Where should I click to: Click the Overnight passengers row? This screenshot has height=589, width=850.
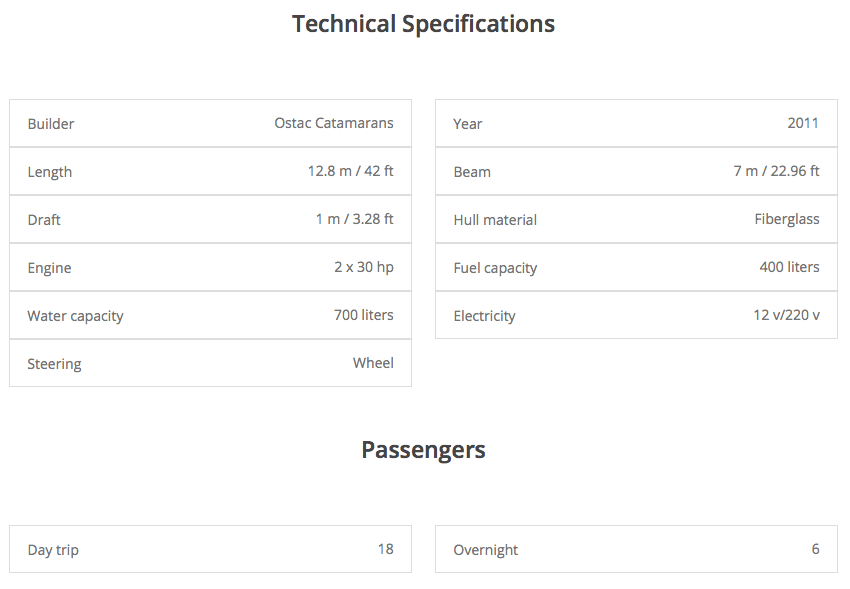point(636,549)
